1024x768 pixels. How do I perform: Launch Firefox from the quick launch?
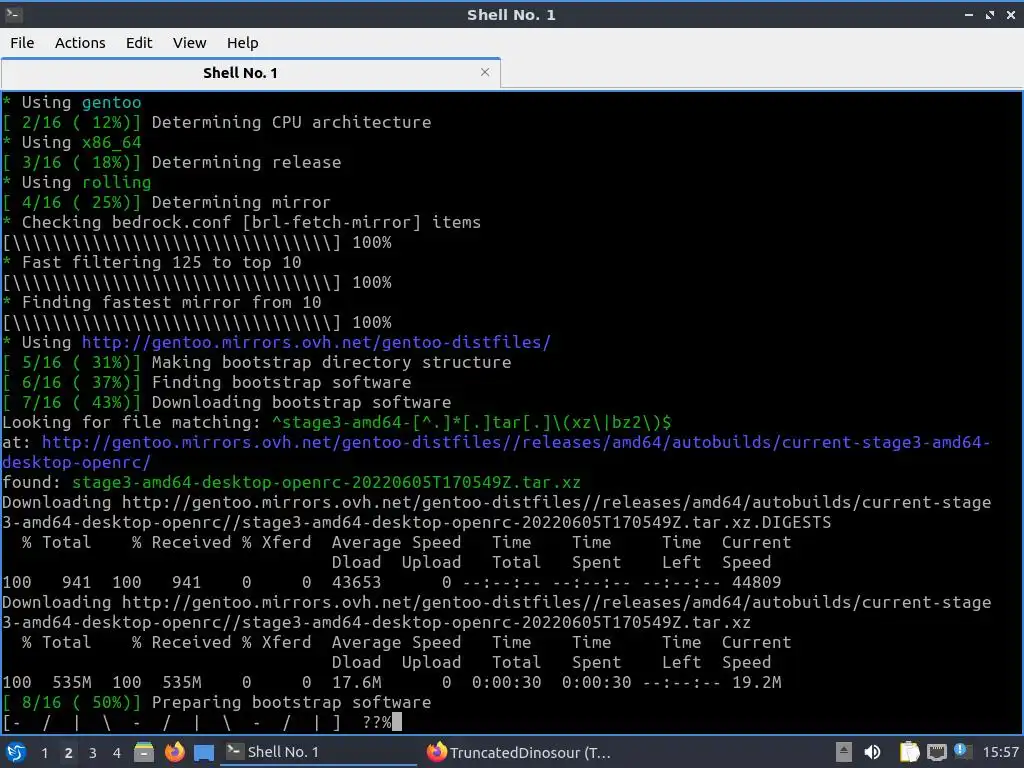click(174, 752)
